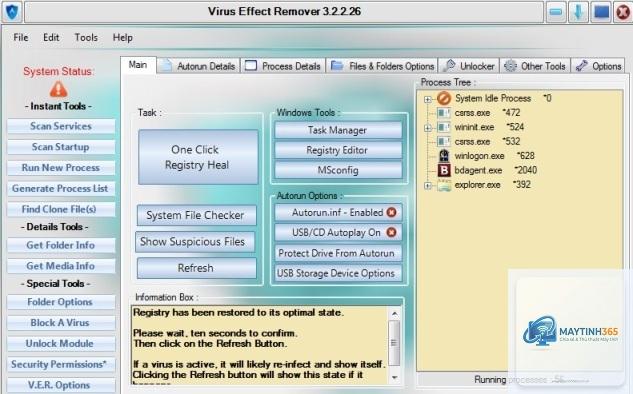Minimize the Virus Effect Remover window
The height and width of the screenshot is (394, 633).
coord(556,12)
